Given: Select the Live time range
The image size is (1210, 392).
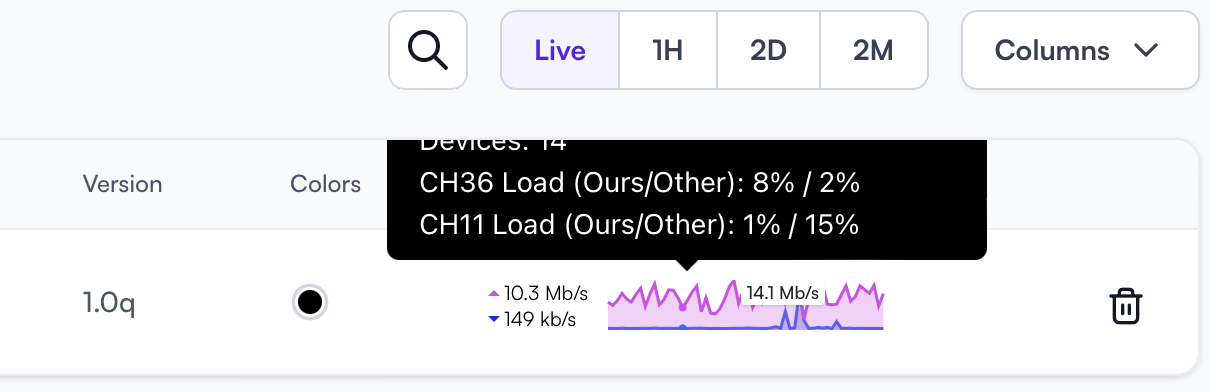Looking at the screenshot, I should (560, 50).
